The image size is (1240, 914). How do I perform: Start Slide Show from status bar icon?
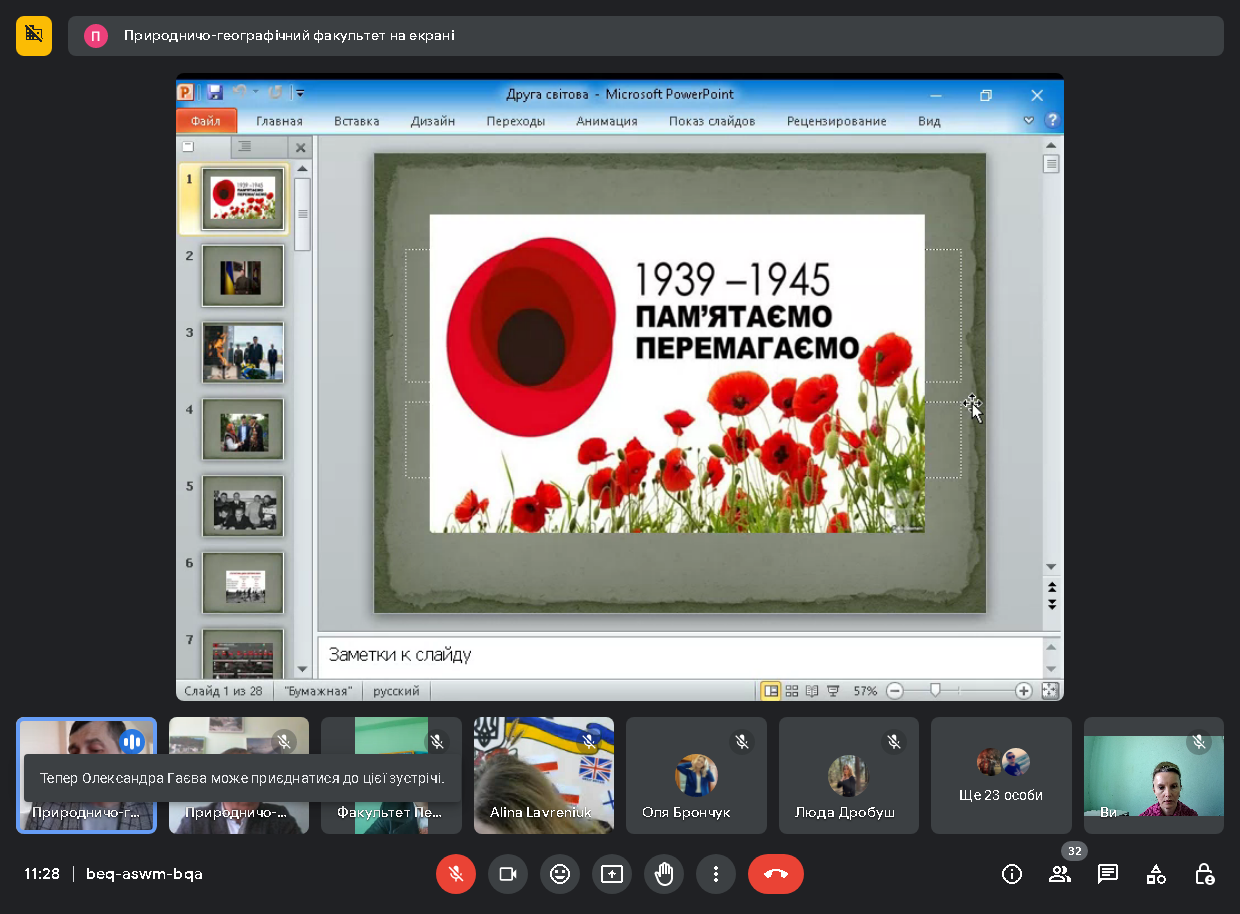coord(833,691)
